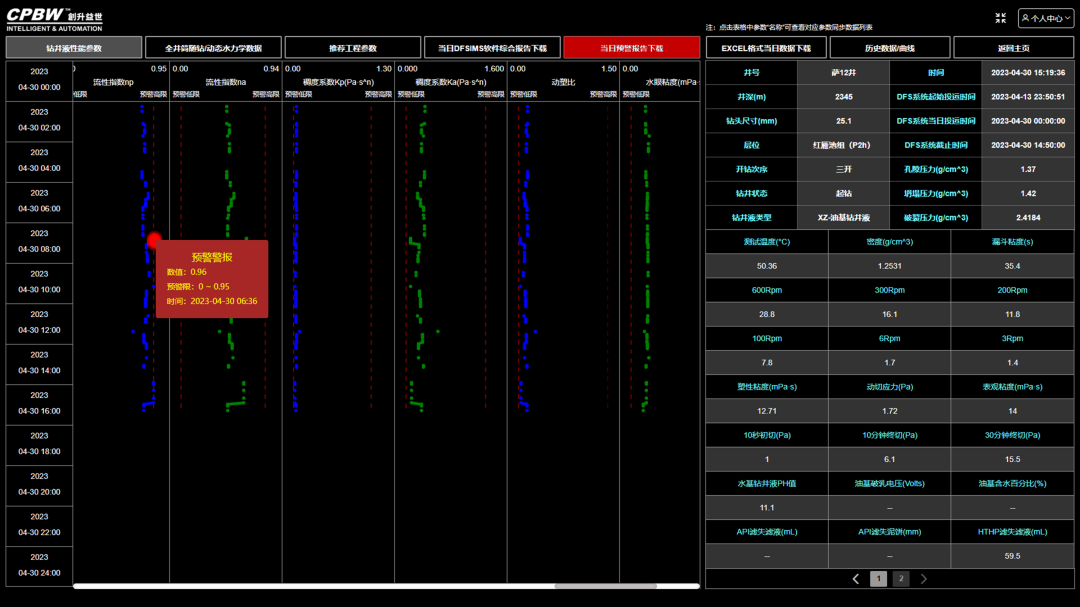Click the 流性指数np chart header
This screenshot has height=607, width=1080.
[x=113, y=82]
